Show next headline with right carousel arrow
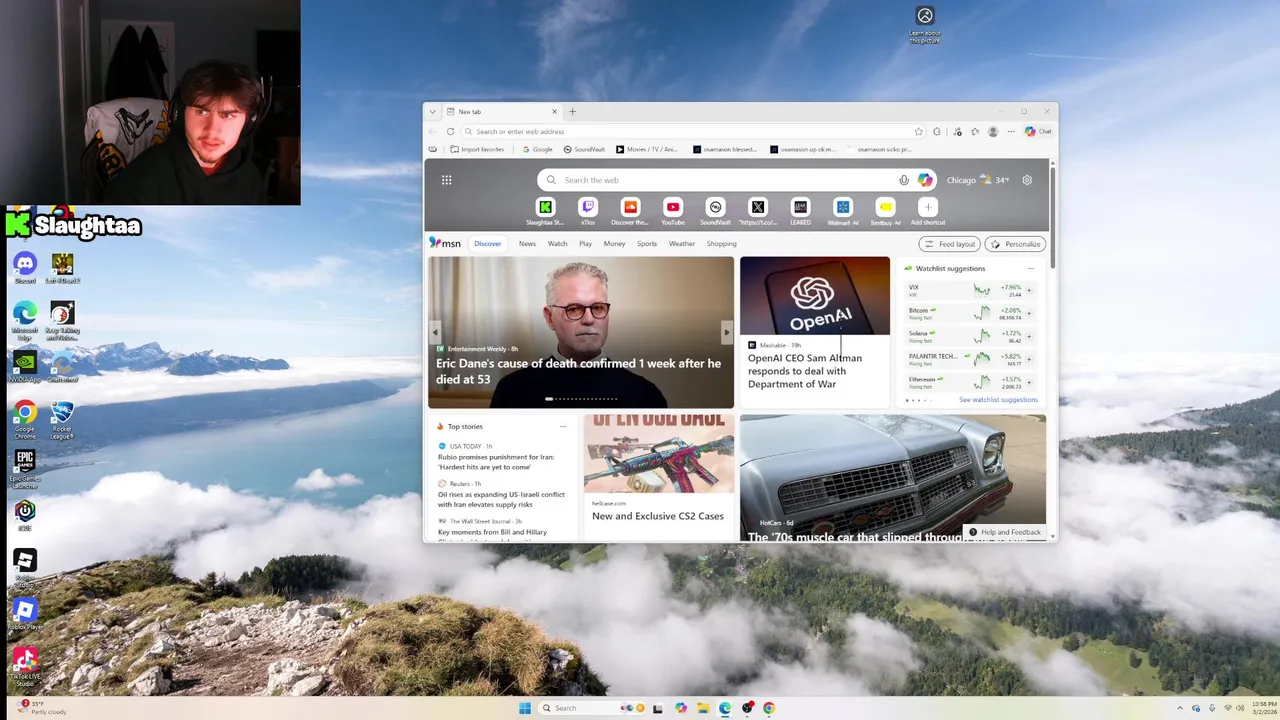Viewport: 1280px width, 720px height. point(727,332)
